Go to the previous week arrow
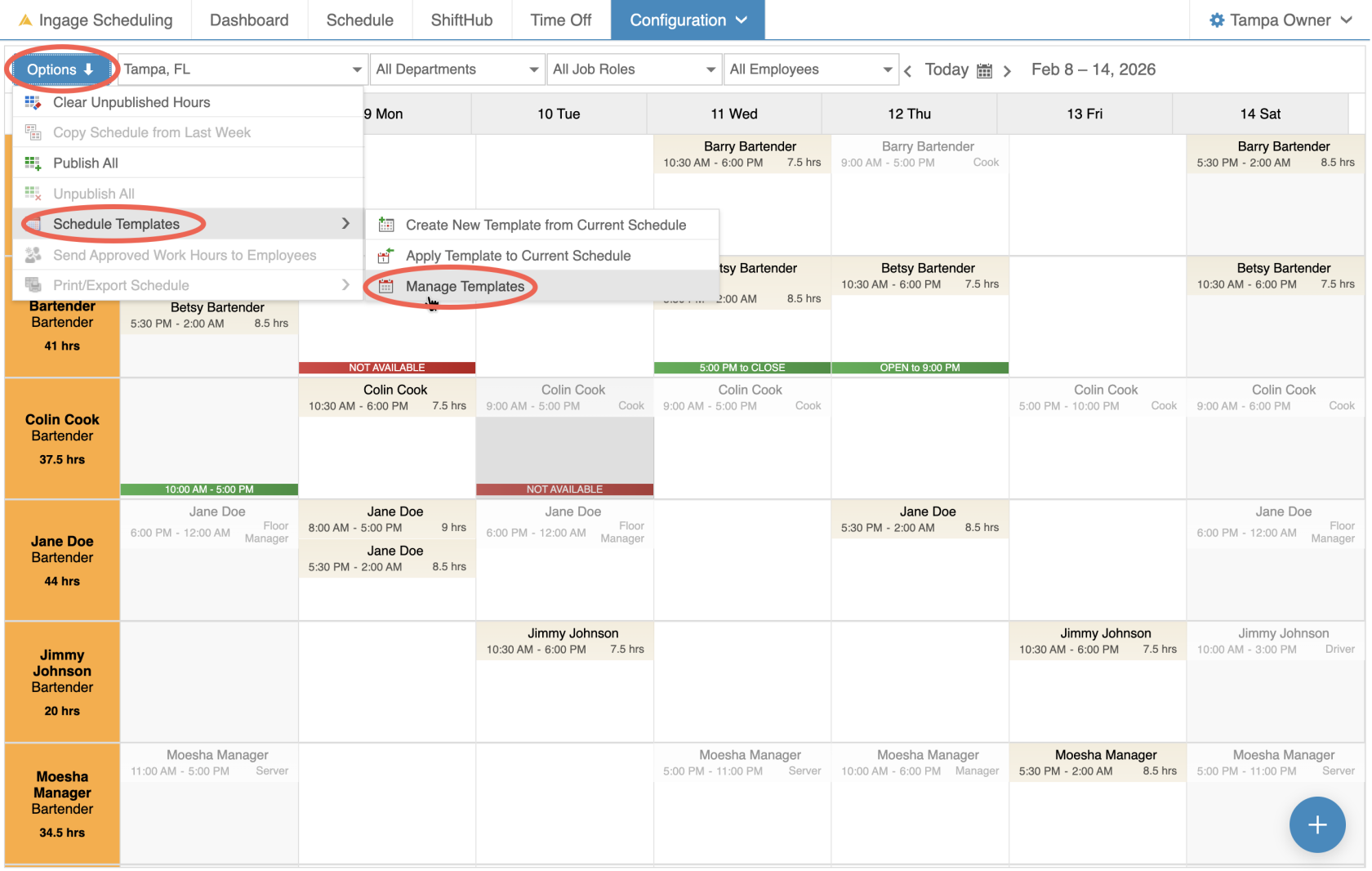The height and width of the screenshot is (871, 1372). point(908,71)
